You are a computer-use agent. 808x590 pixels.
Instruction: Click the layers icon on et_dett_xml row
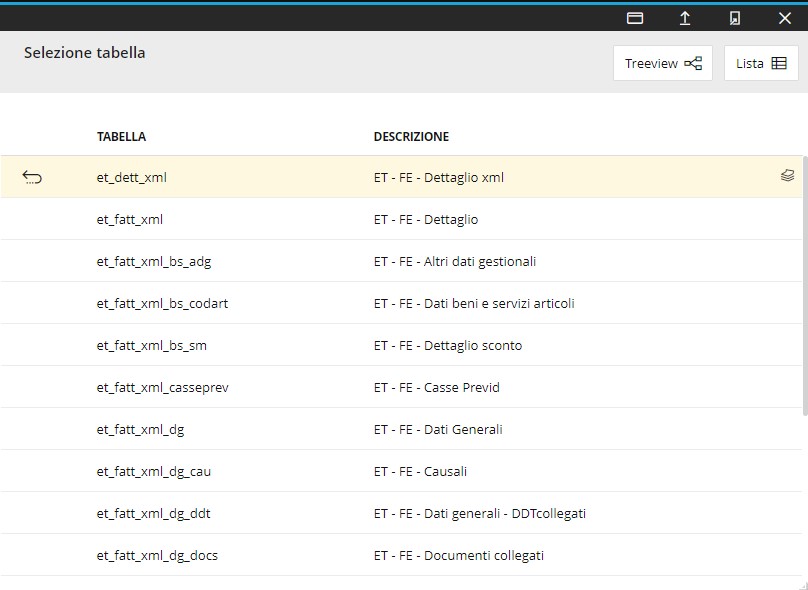point(787,176)
